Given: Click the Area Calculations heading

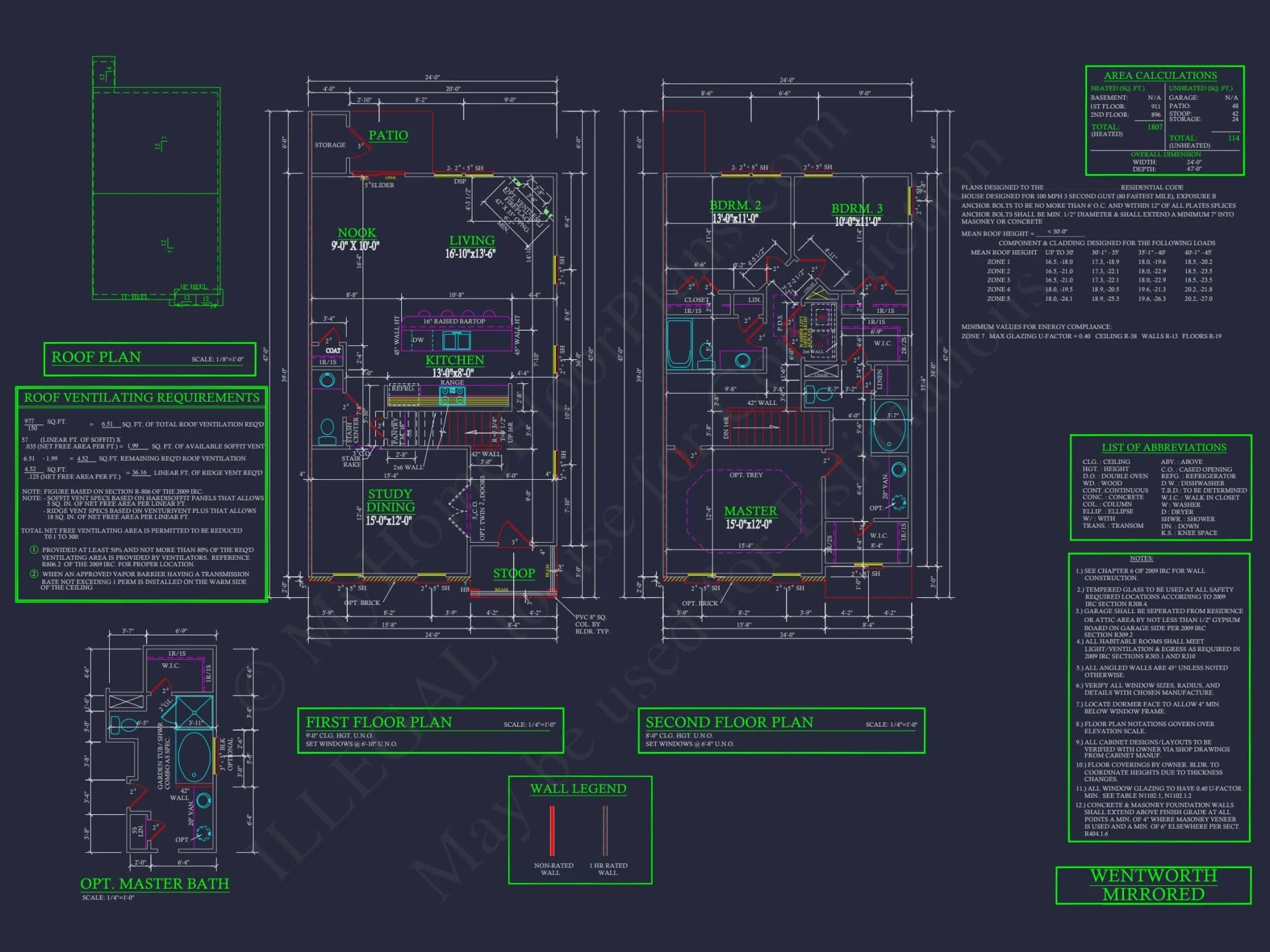Looking at the screenshot, I should pyautogui.click(x=1160, y=76).
